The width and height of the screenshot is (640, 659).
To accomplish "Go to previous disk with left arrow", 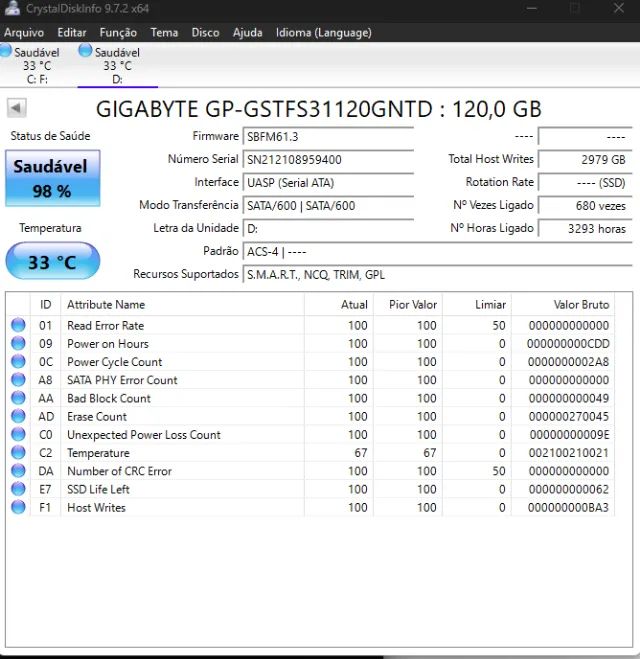I will pos(17,108).
